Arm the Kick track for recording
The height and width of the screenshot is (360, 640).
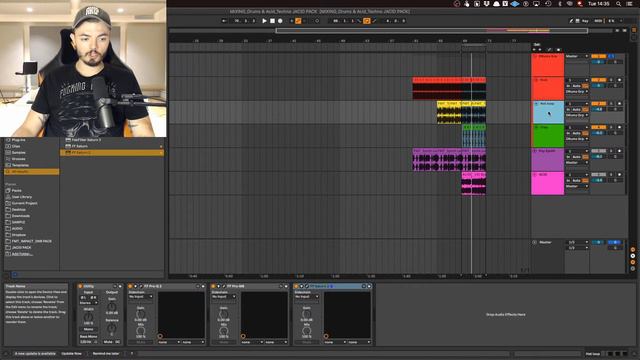point(619,80)
